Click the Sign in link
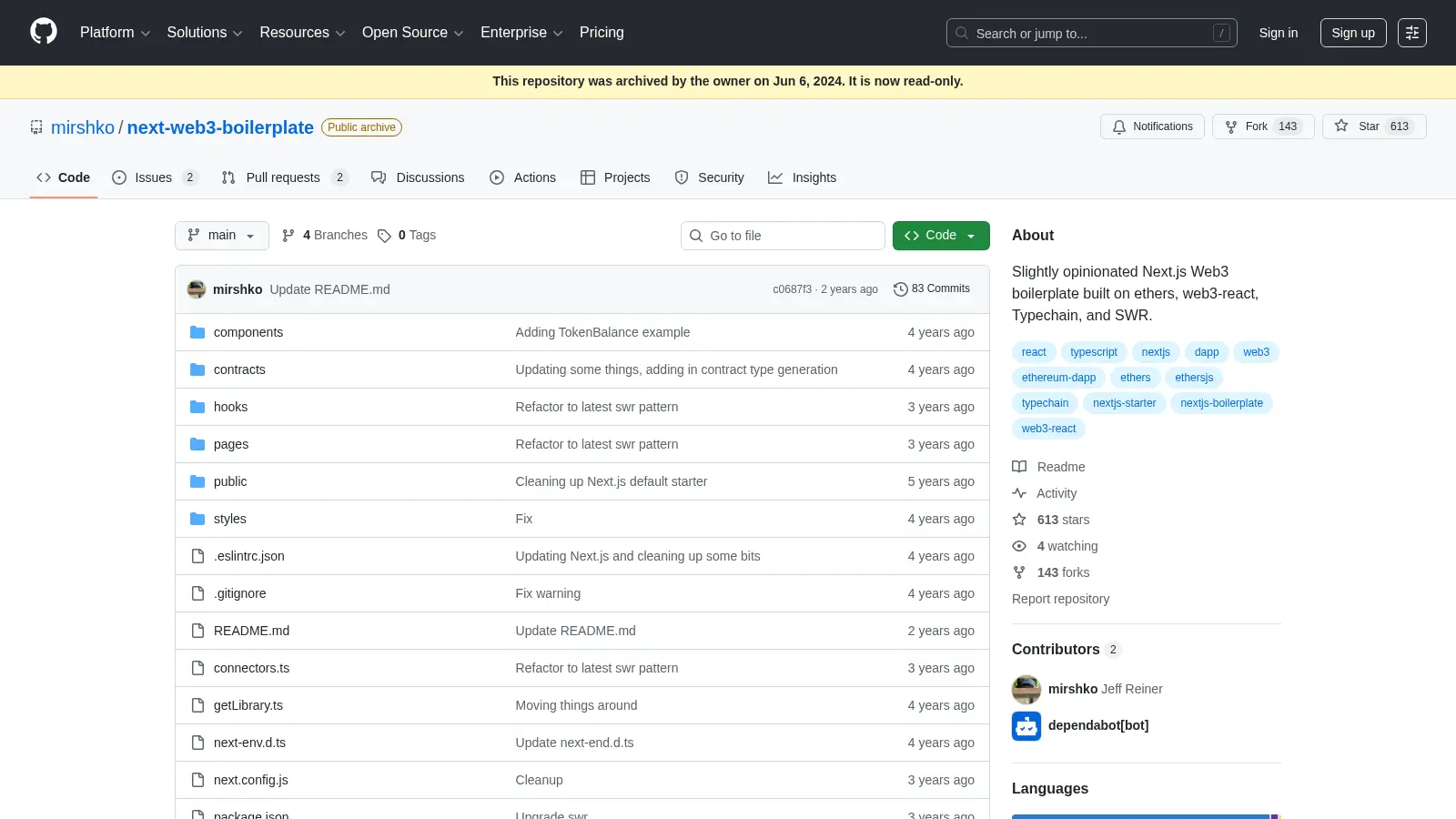This screenshot has height=819, width=1456. [x=1279, y=33]
